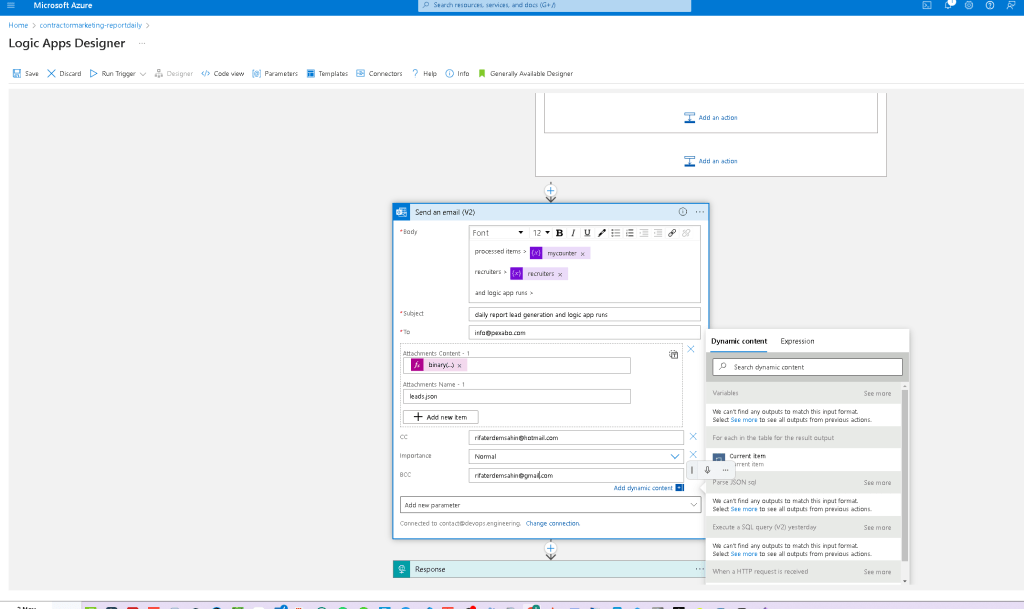This screenshot has width=1024, height=609.
Task: Click Add dynamic content link
Action: click(x=643, y=488)
